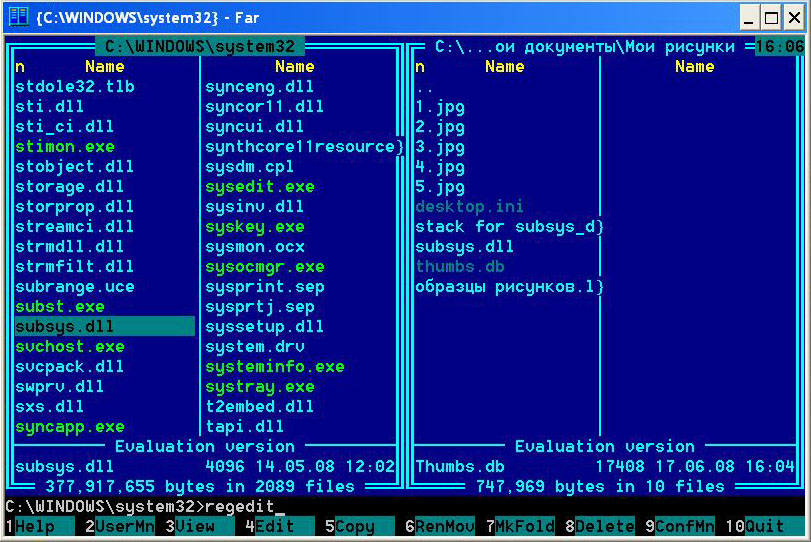Select sti.dll file
The width and height of the screenshot is (811, 542).
[50, 107]
